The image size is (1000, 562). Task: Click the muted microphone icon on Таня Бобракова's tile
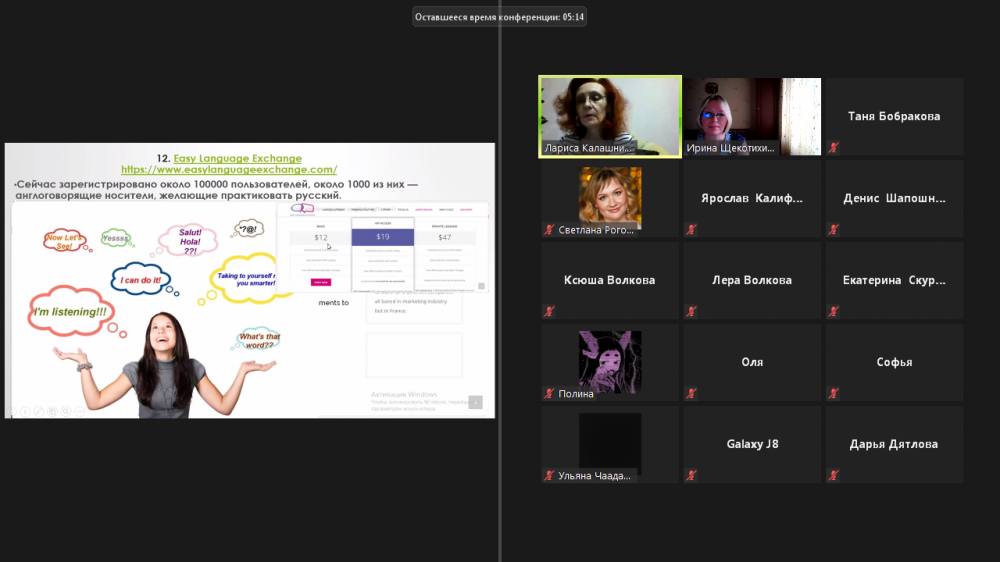tap(833, 148)
